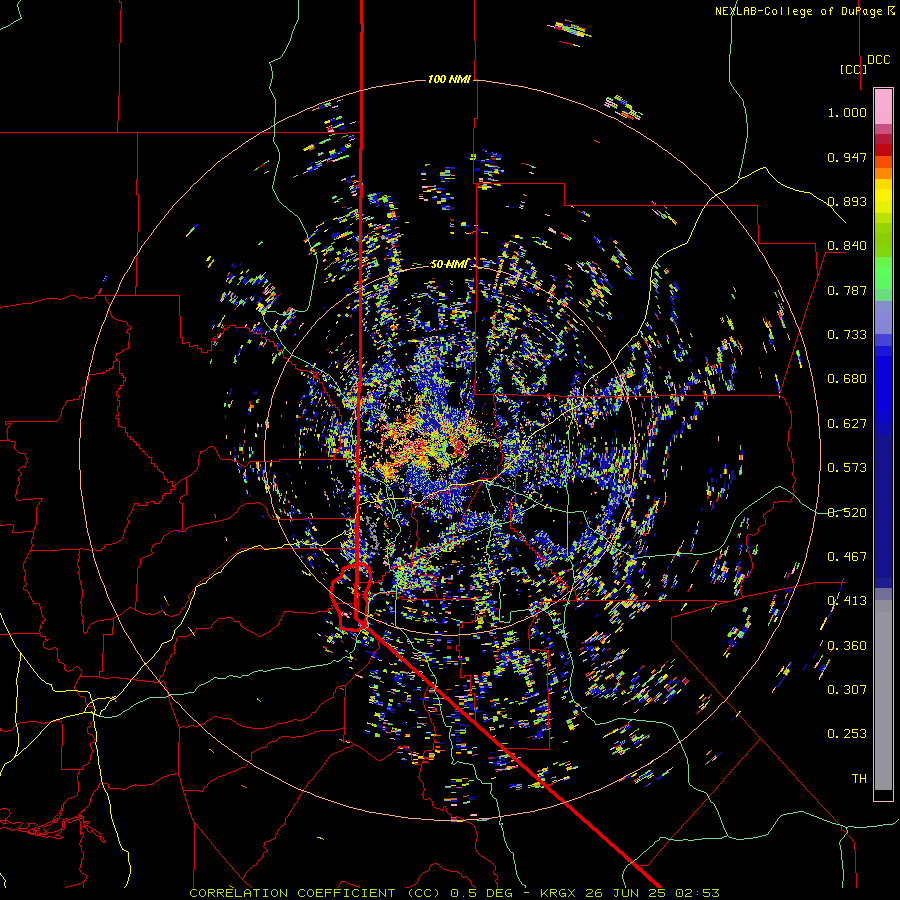Click the 0.787 value on color scale
The image size is (900, 900).
847,290
